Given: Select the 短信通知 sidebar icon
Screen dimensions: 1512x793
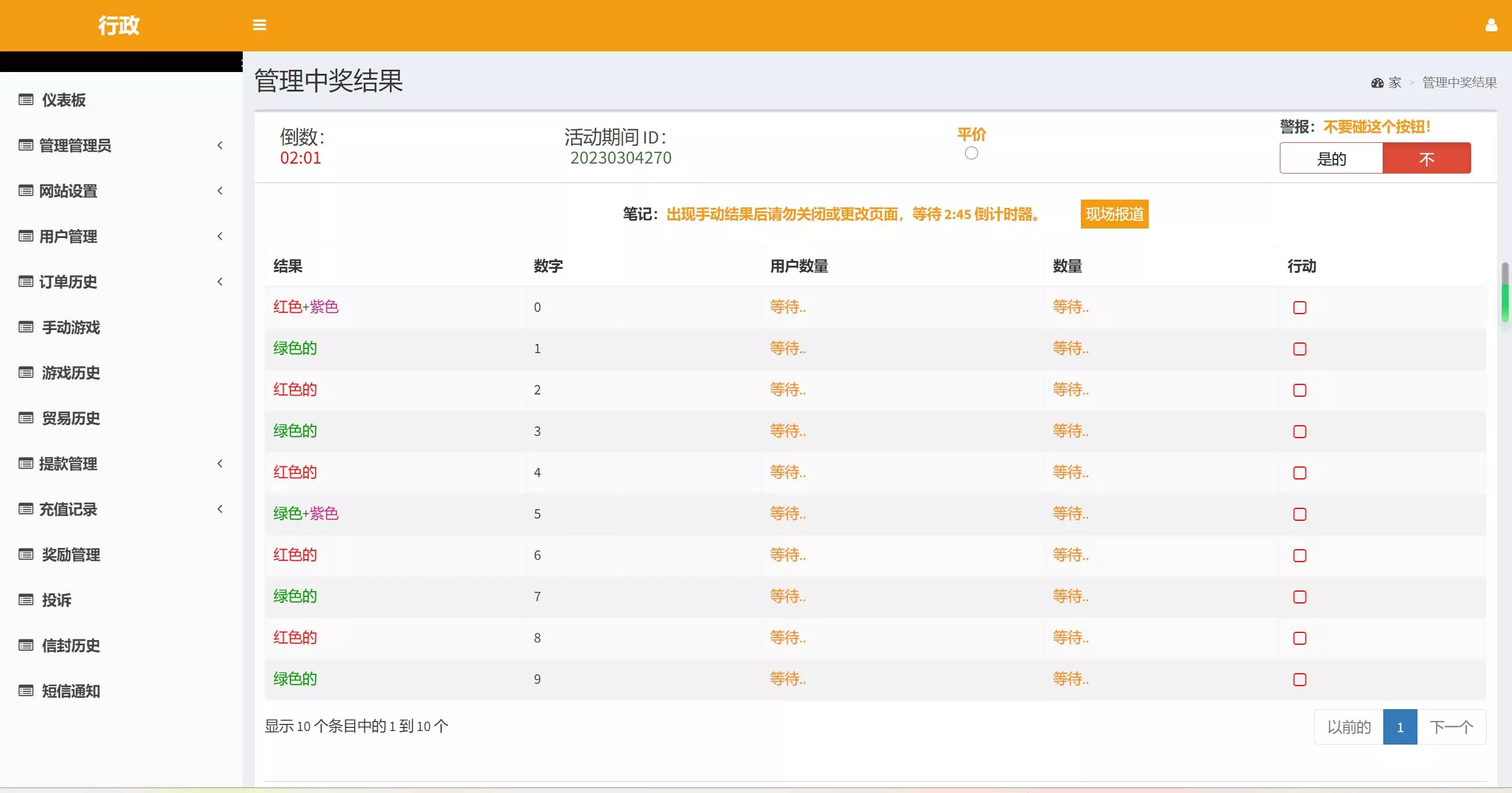Looking at the screenshot, I should [25, 690].
